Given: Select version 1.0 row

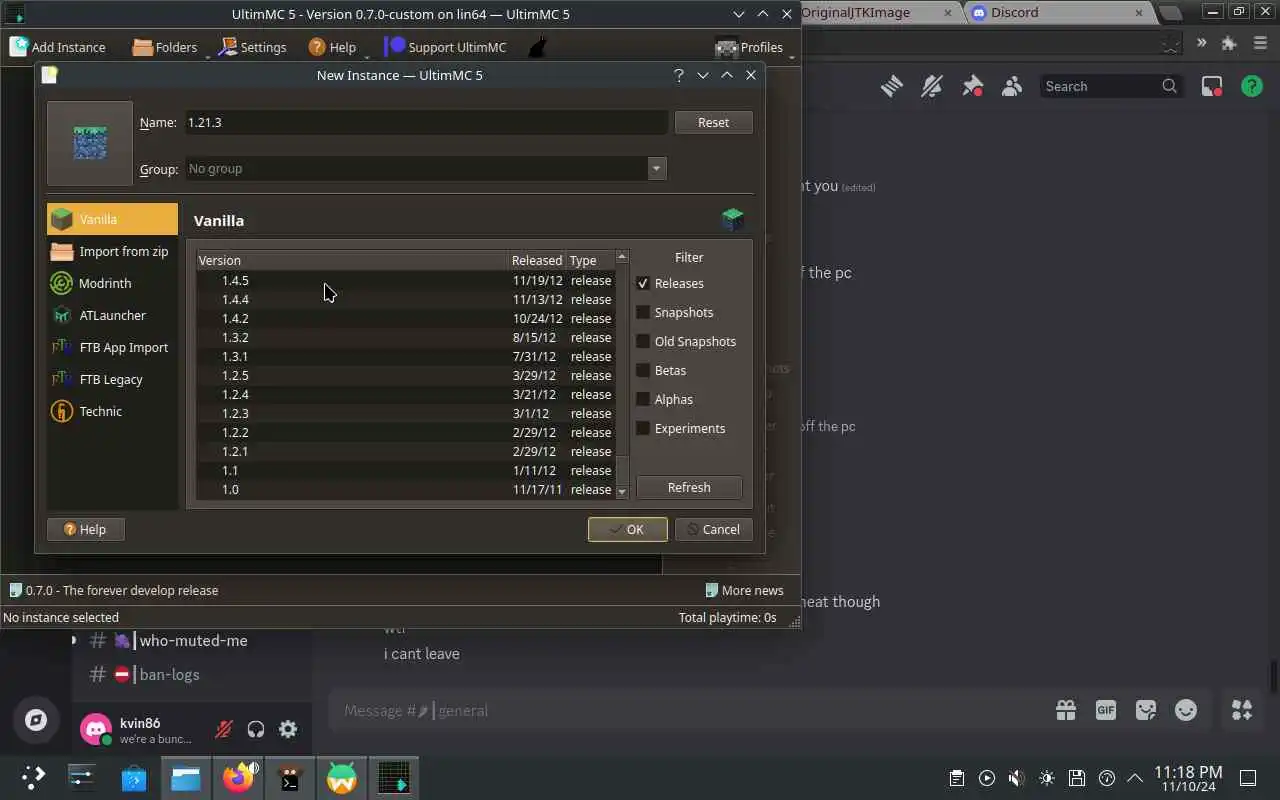Looking at the screenshot, I should (x=405, y=489).
